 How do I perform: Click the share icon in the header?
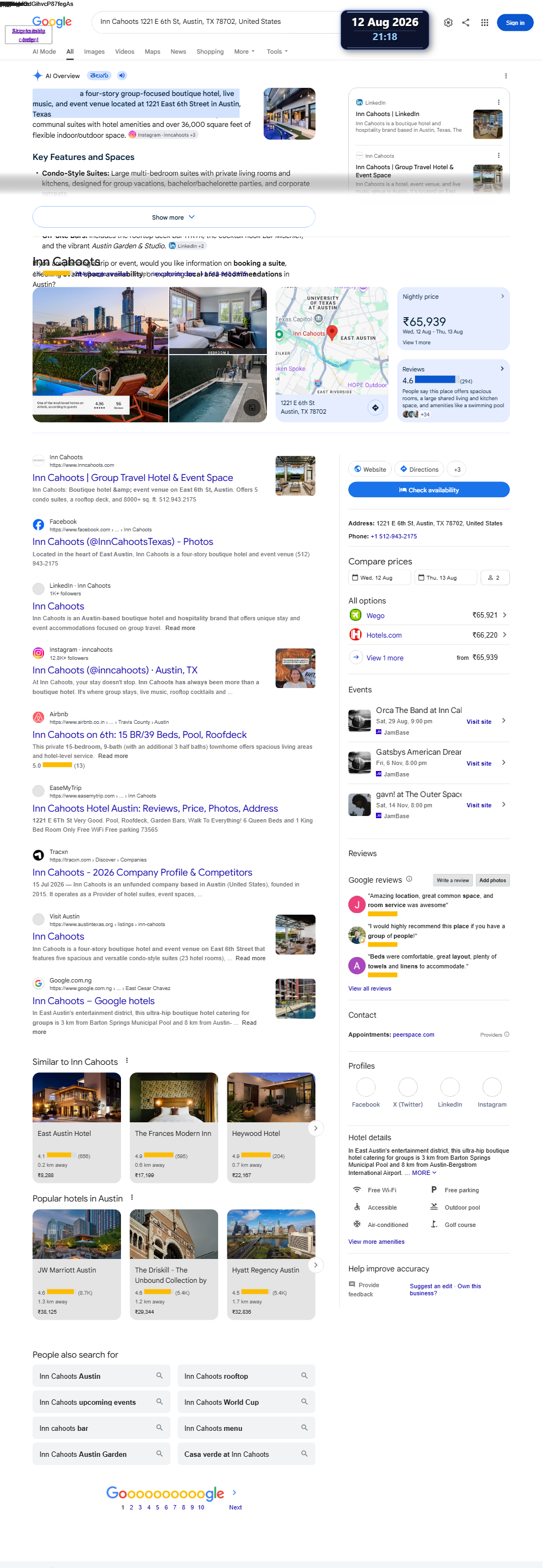tap(465, 23)
